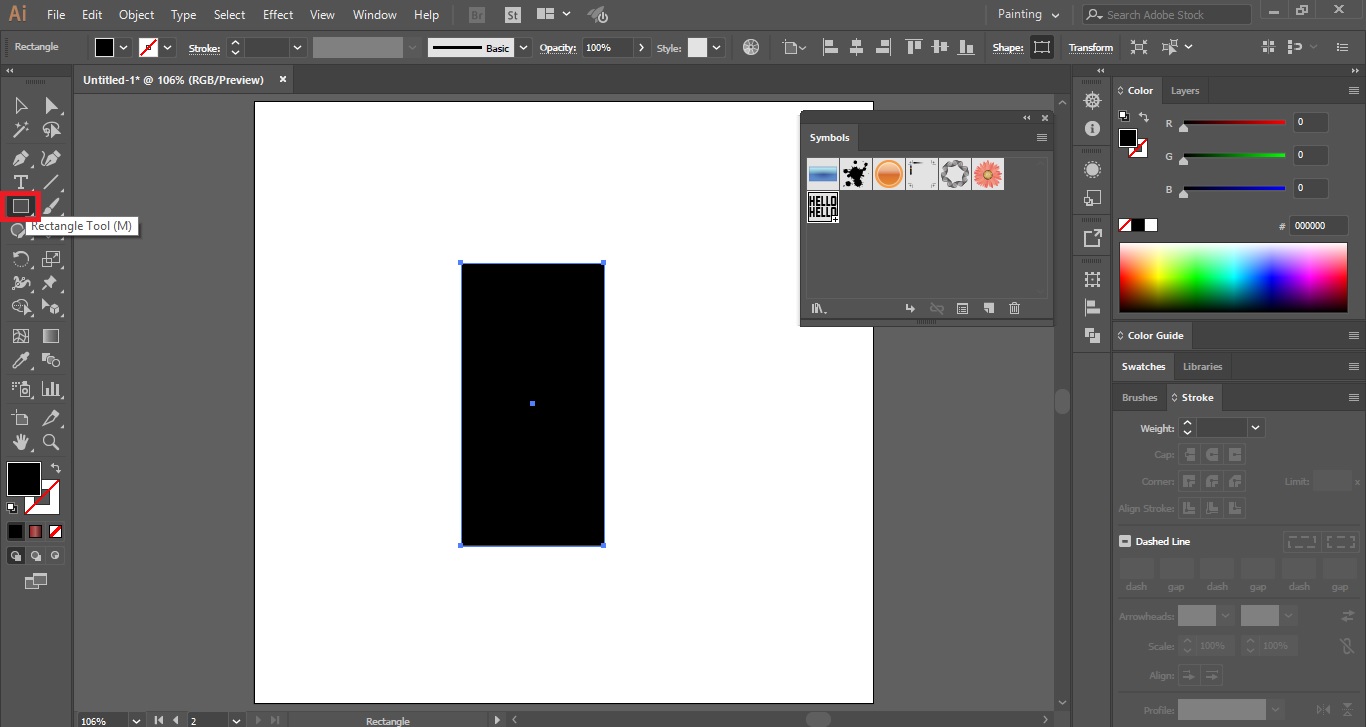The image size is (1366, 727).
Task: Select the Zoom tool
Action: (50, 442)
